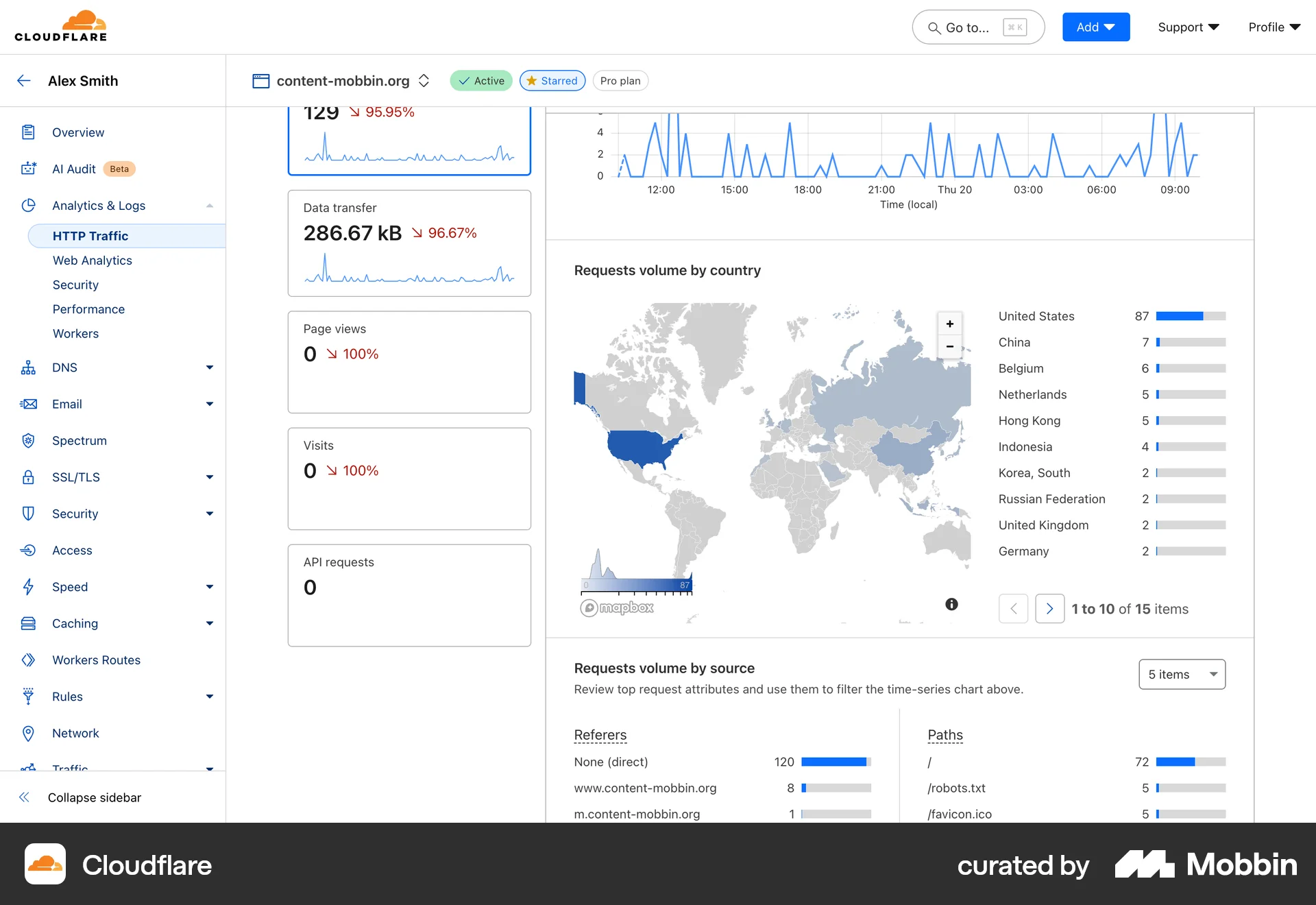This screenshot has width=1316, height=905.
Task: Switch to the Web Analytics tab
Action: 92,261
